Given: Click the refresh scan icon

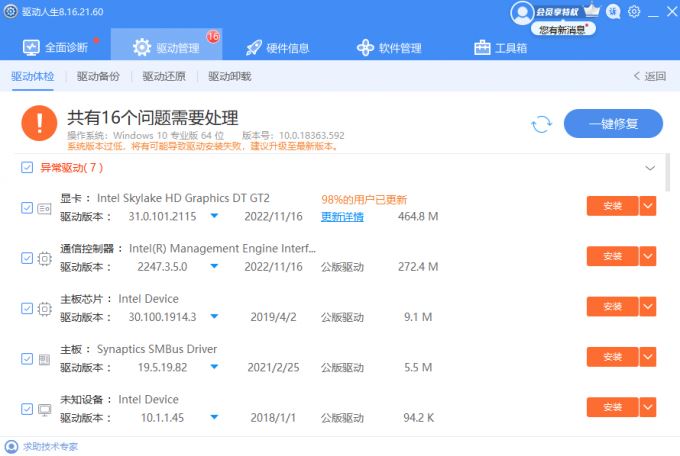Looking at the screenshot, I should [541, 124].
